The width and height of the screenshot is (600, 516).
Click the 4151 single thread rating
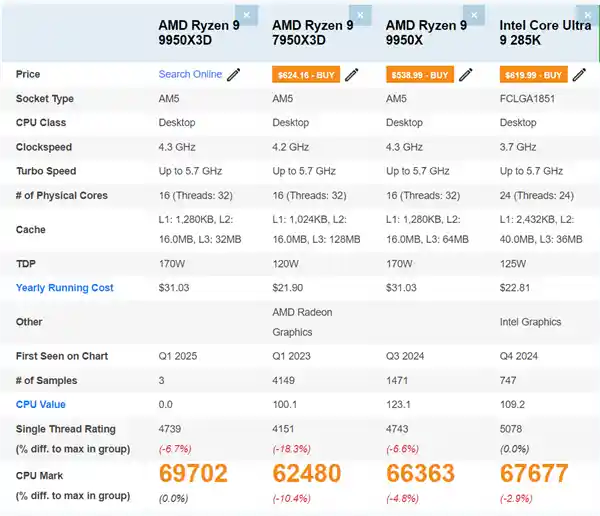tap(283, 429)
